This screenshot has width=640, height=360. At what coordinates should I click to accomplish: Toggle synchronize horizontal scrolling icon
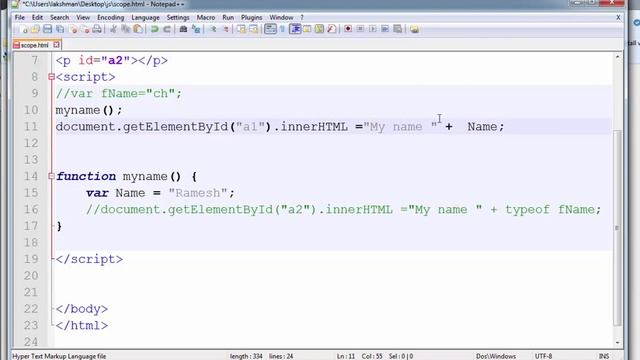pyautogui.click(x=253, y=29)
